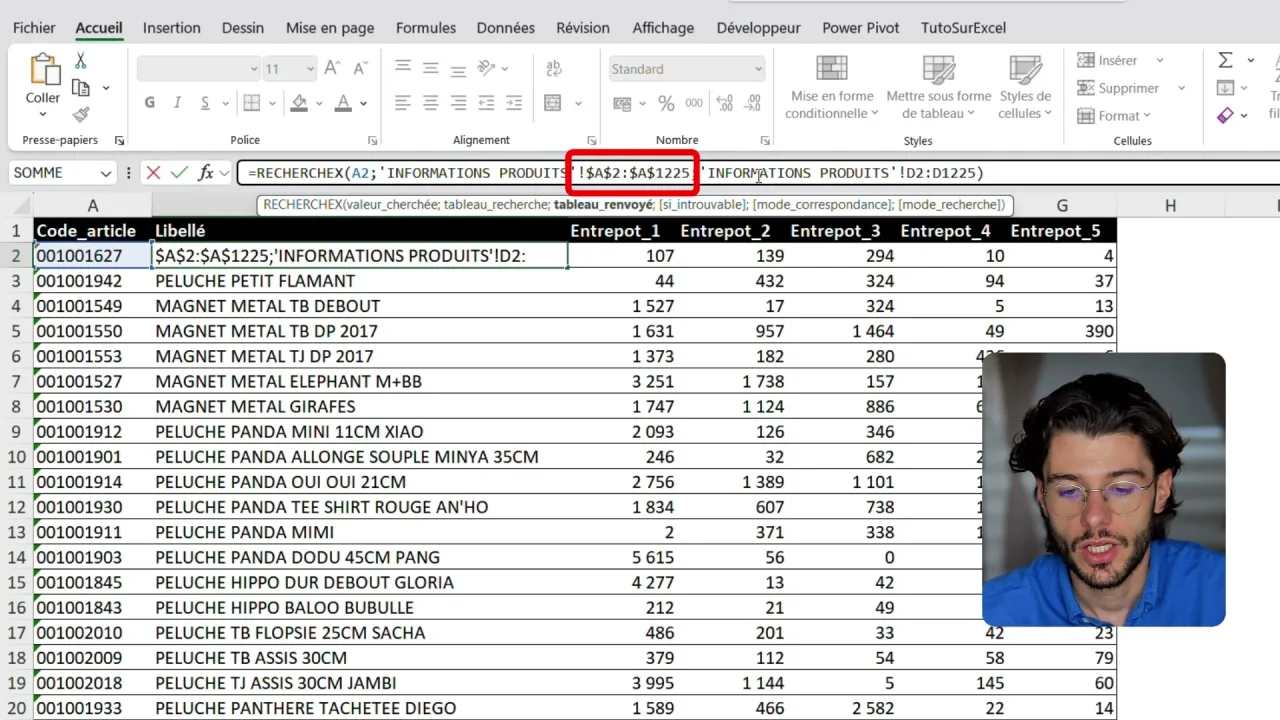Open the TutoSurExcel tab
1280x720 pixels.
[963, 28]
